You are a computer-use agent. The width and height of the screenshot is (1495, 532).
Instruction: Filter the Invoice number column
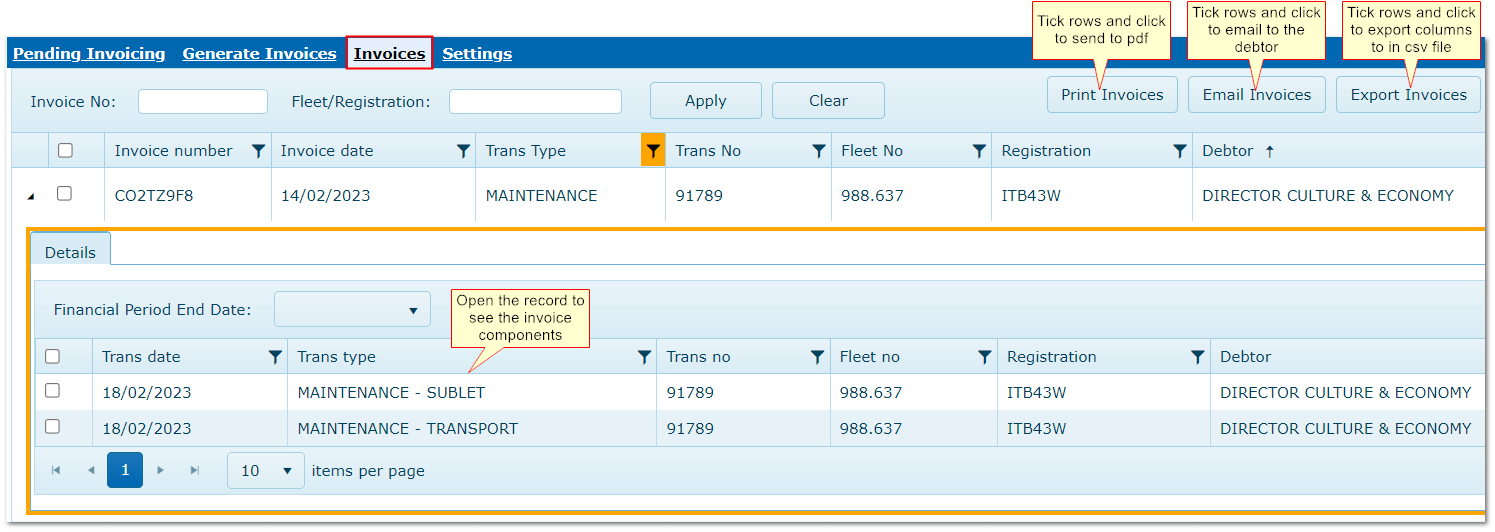(x=258, y=151)
